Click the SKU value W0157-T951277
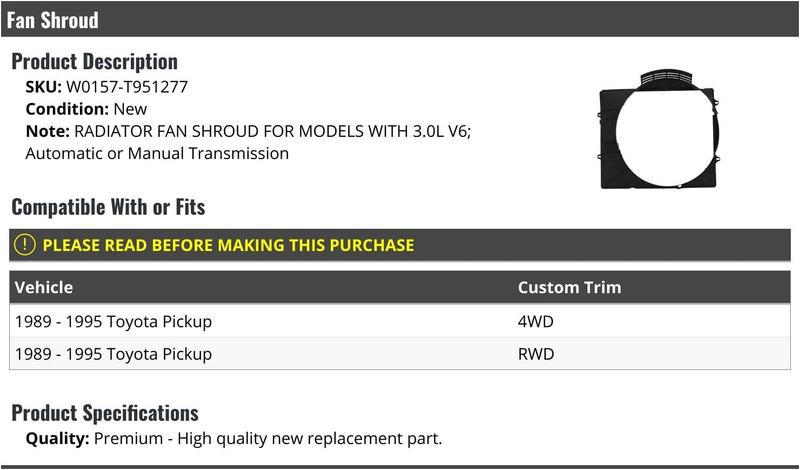Image resolution: width=800 pixels, height=470 pixels. [x=127, y=87]
